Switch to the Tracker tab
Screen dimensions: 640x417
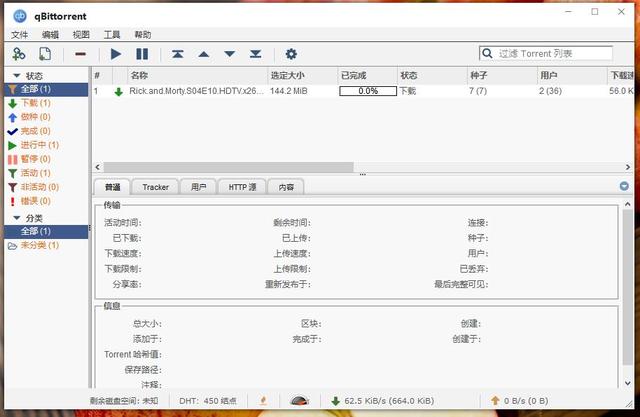click(155, 187)
